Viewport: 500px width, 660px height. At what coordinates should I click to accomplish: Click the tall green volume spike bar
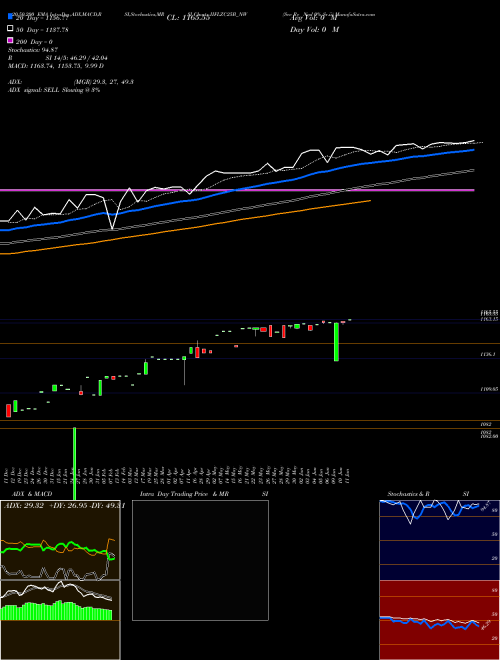74,463
